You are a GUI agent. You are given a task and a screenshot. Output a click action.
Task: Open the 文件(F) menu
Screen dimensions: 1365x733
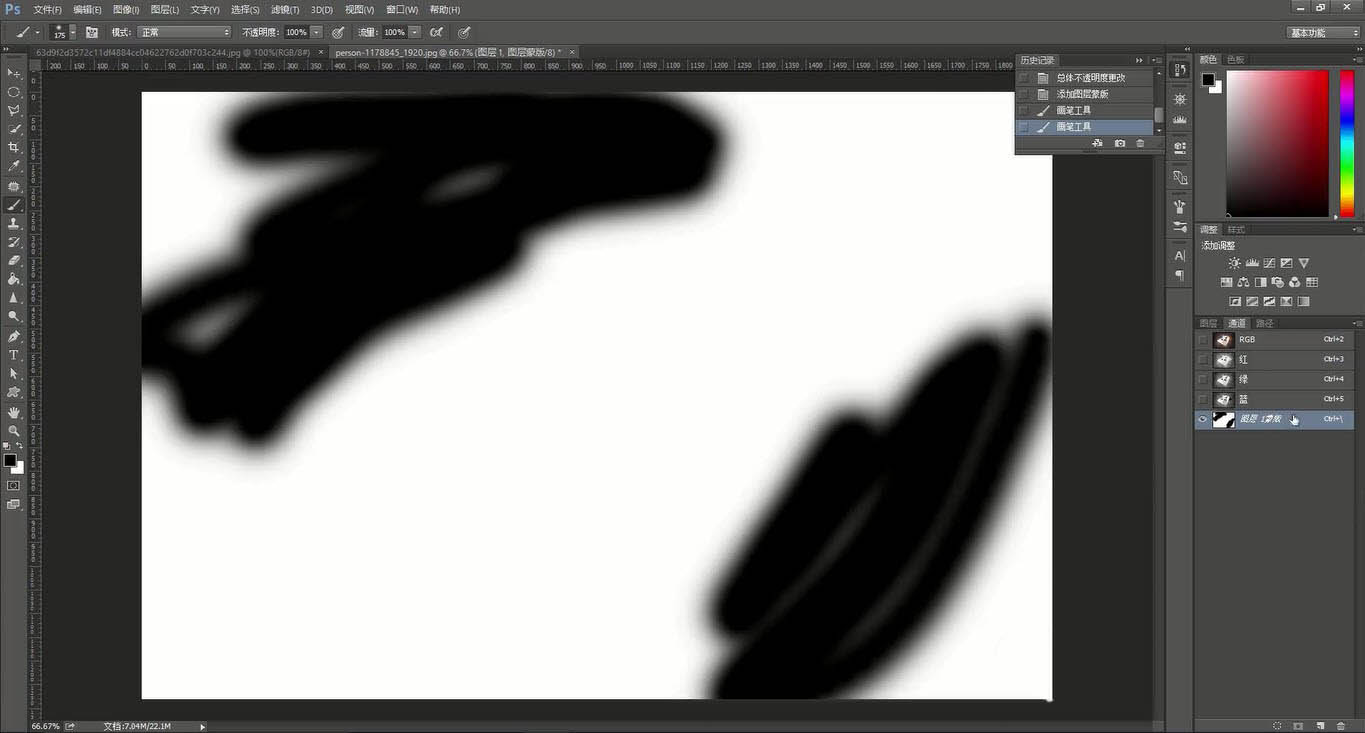point(47,9)
